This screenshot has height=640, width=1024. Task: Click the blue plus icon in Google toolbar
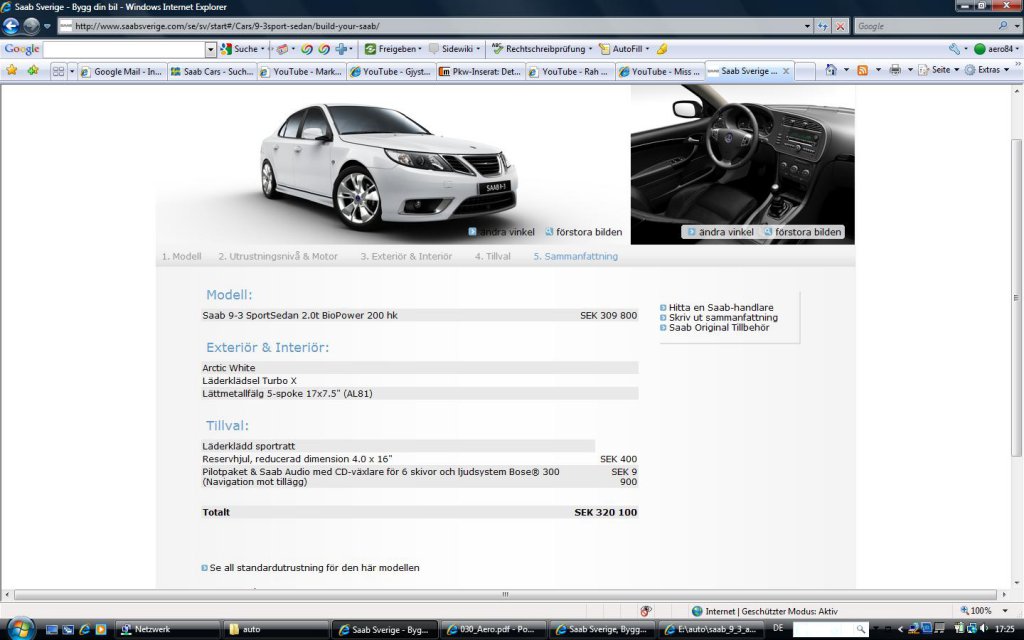(341, 49)
